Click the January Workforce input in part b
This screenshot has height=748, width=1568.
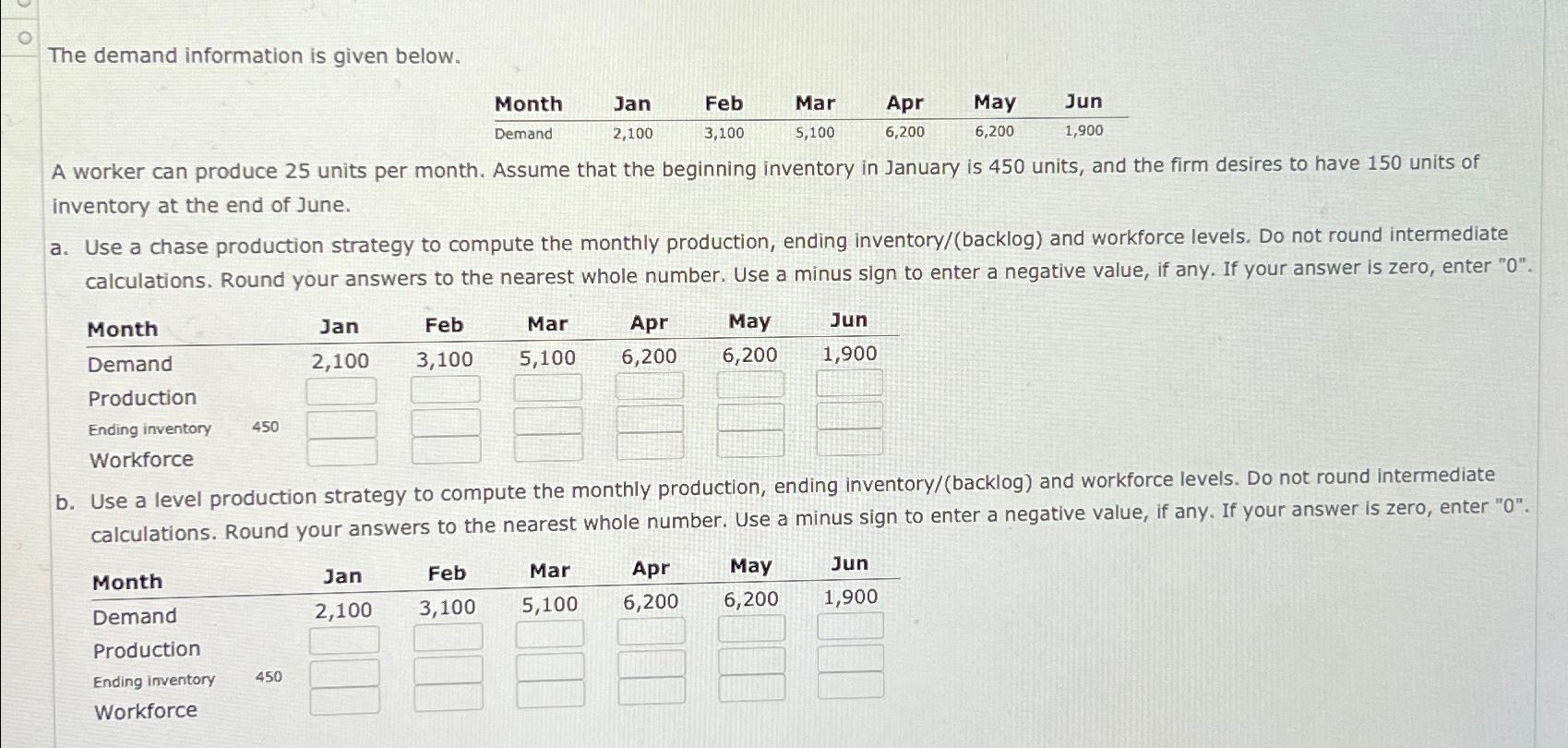[x=344, y=702]
